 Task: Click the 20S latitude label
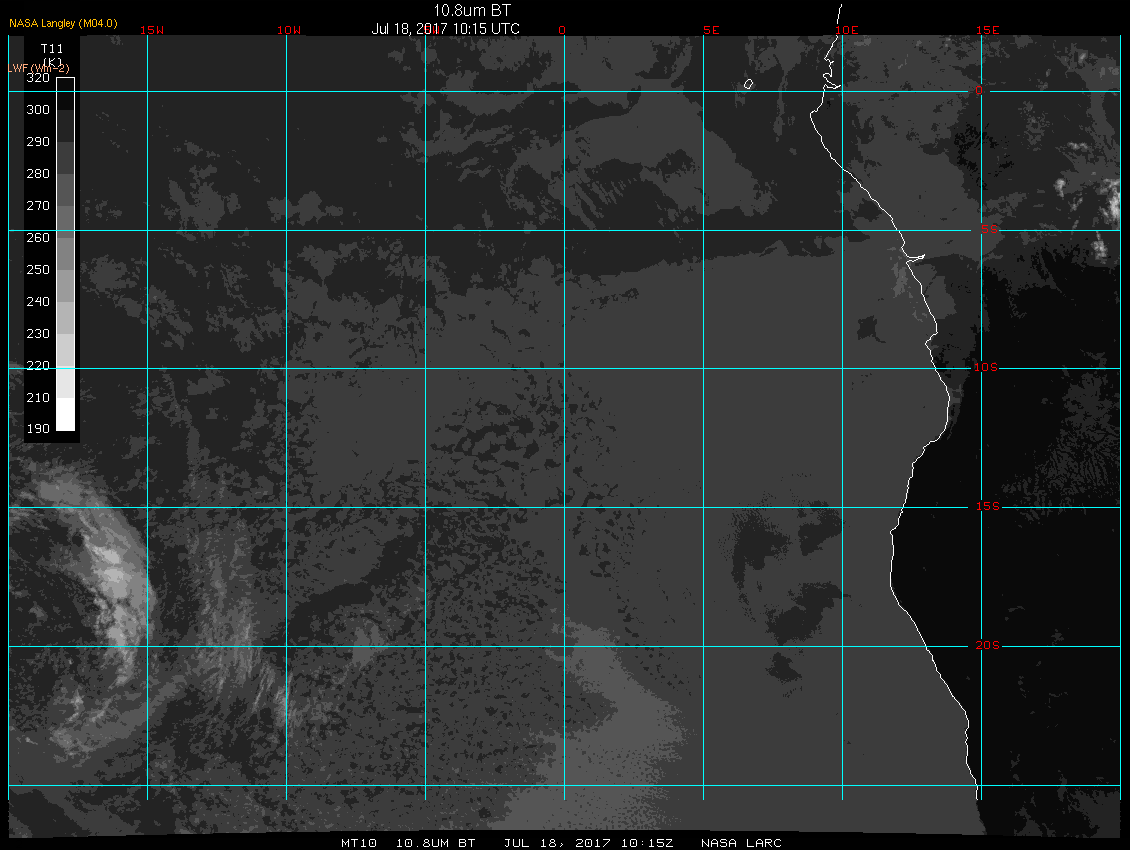tap(987, 645)
